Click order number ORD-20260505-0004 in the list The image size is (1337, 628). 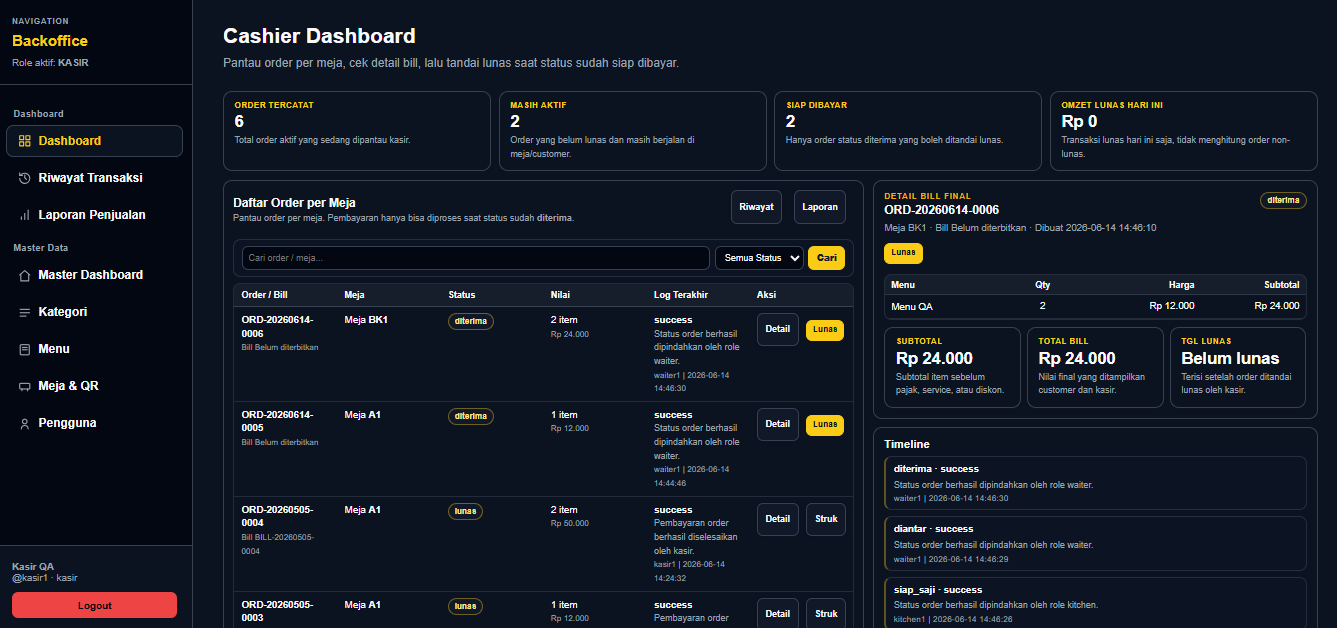[x=277, y=516]
